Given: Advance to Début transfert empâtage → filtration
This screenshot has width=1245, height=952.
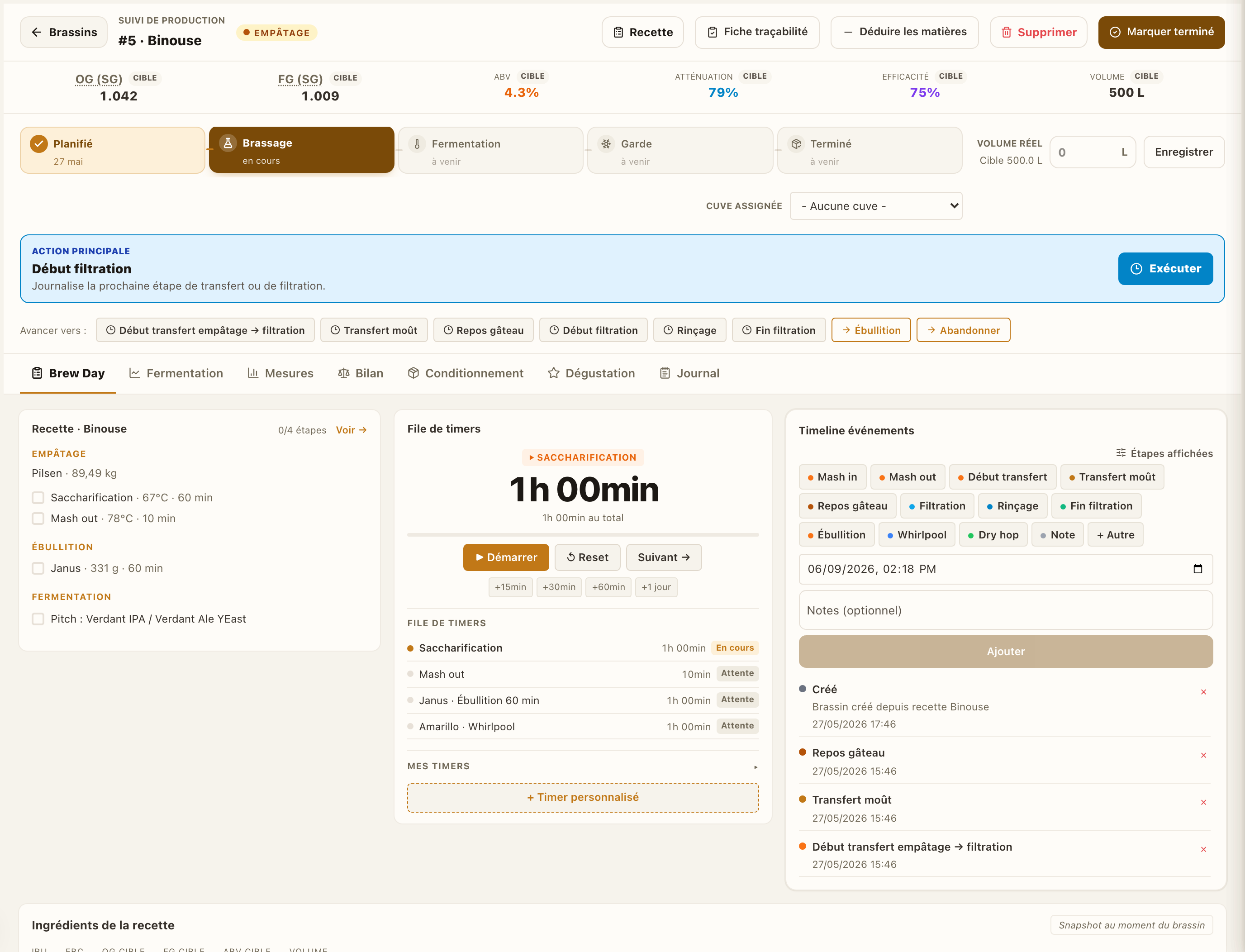Looking at the screenshot, I should [205, 330].
